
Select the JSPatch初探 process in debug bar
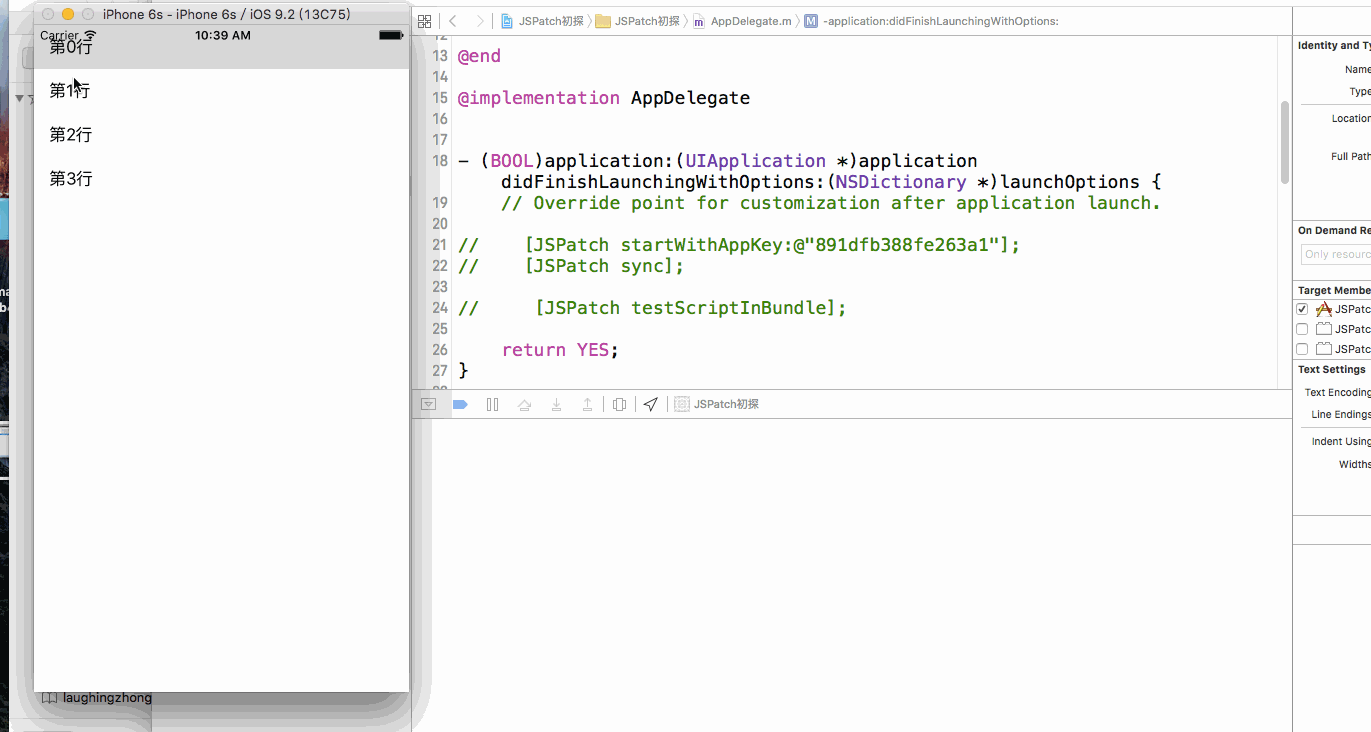pyautogui.click(x=717, y=404)
